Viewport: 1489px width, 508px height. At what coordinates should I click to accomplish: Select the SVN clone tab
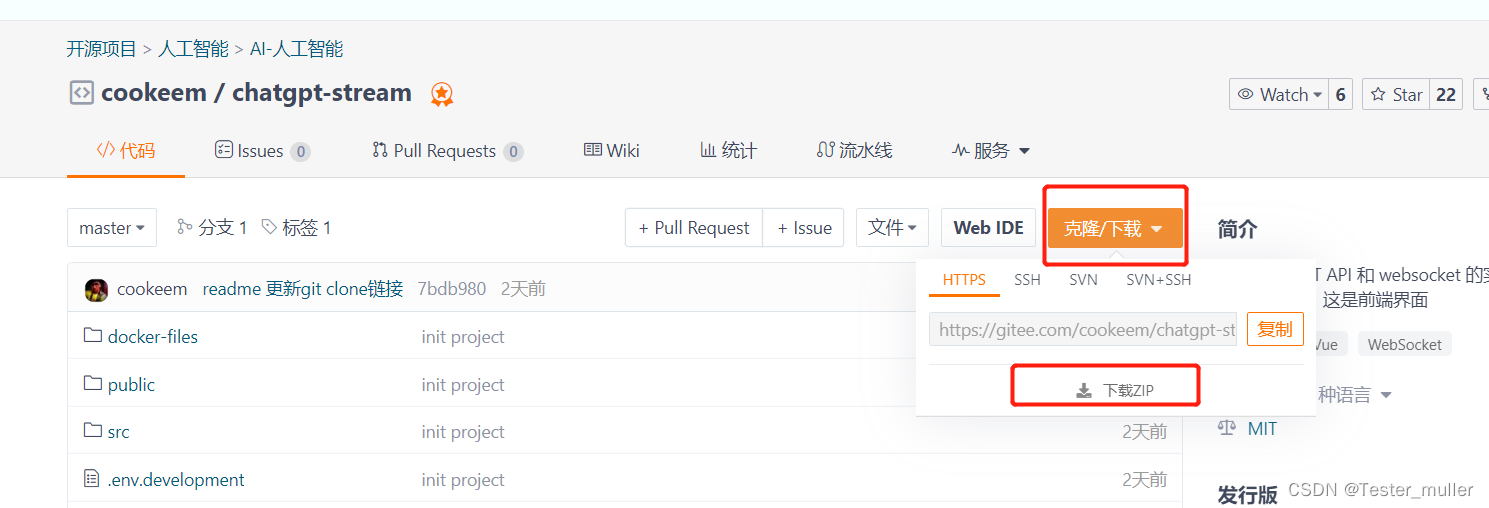coord(1083,280)
